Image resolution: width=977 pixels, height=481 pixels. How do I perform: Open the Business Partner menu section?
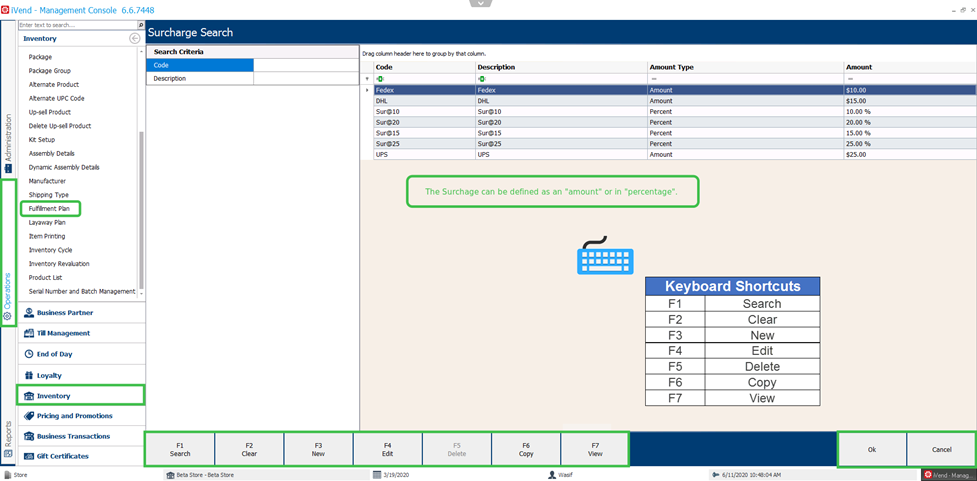[x=81, y=313]
